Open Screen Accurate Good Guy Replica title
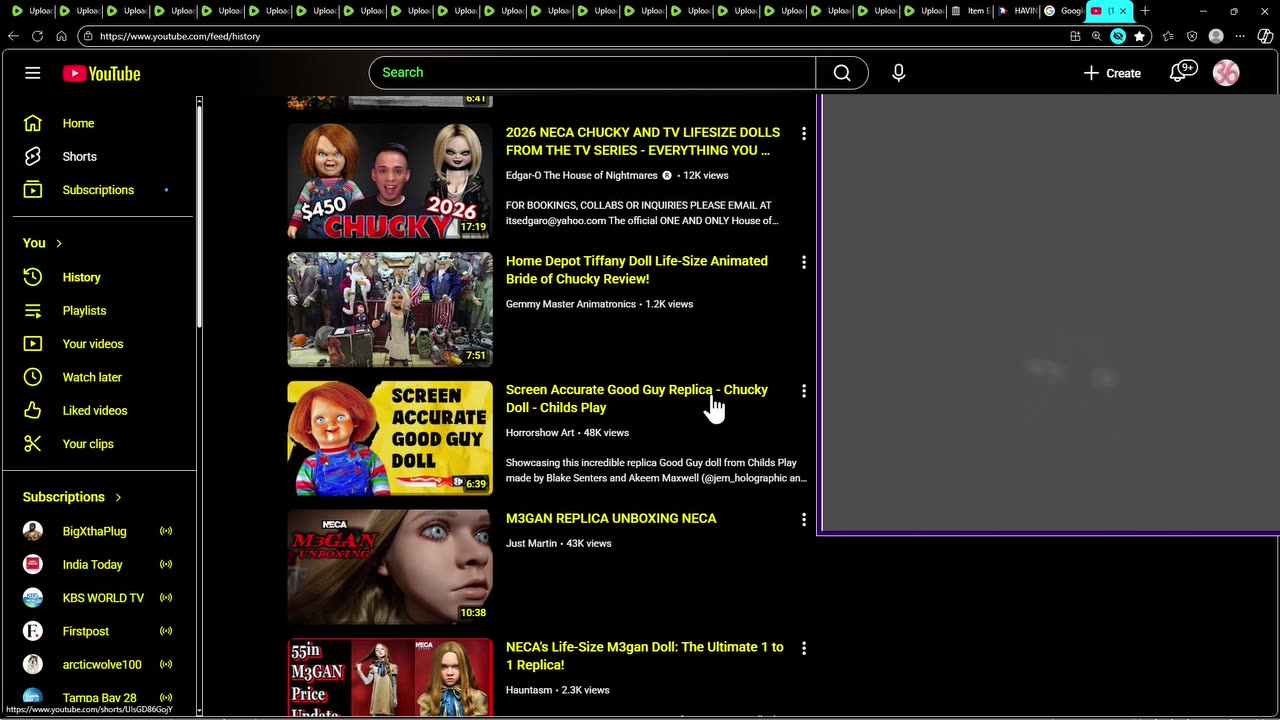Viewport: 1280px width, 720px height. coord(637,399)
